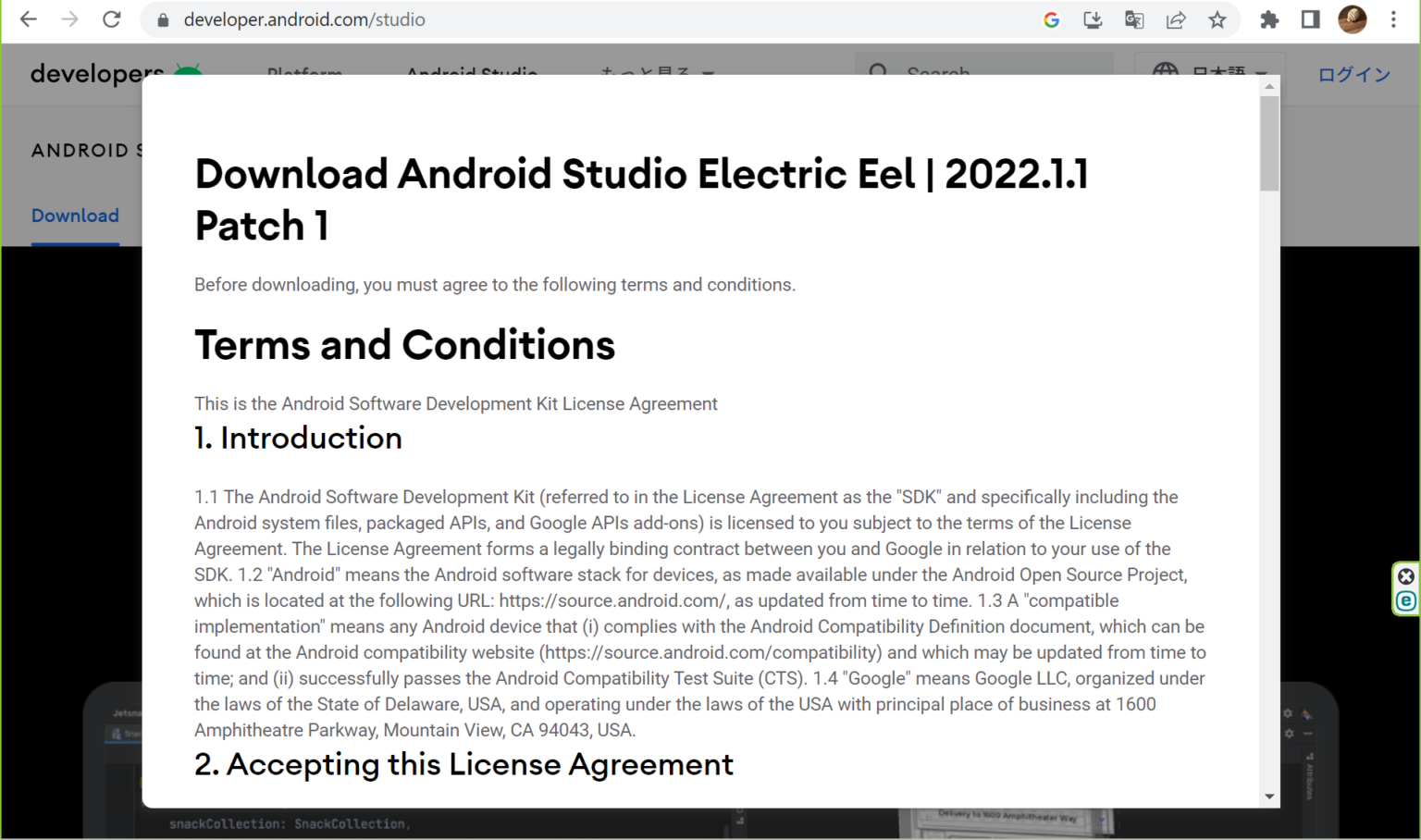
Task: Click the search magnifier in the site header
Action: (x=877, y=71)
